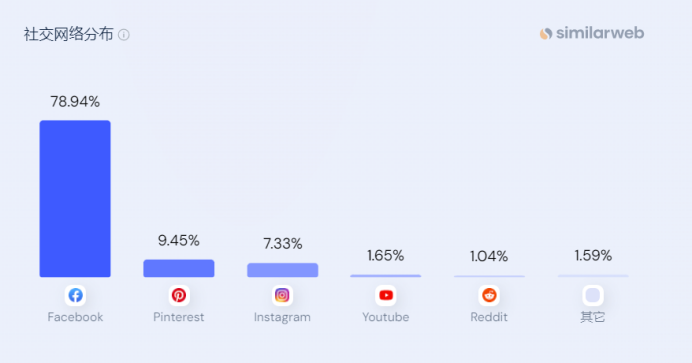Click the Youtube text label

386,317
